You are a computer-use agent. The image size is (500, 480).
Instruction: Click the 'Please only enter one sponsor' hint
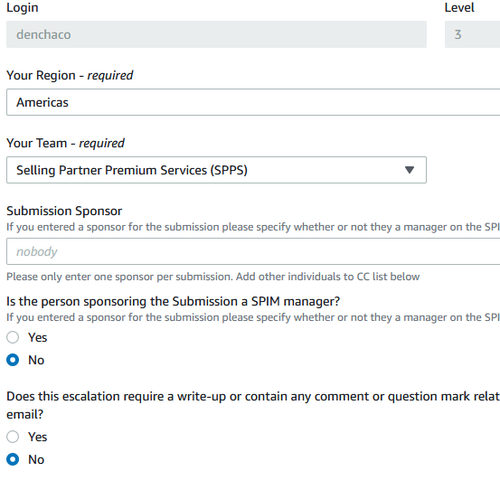(213, 277)
